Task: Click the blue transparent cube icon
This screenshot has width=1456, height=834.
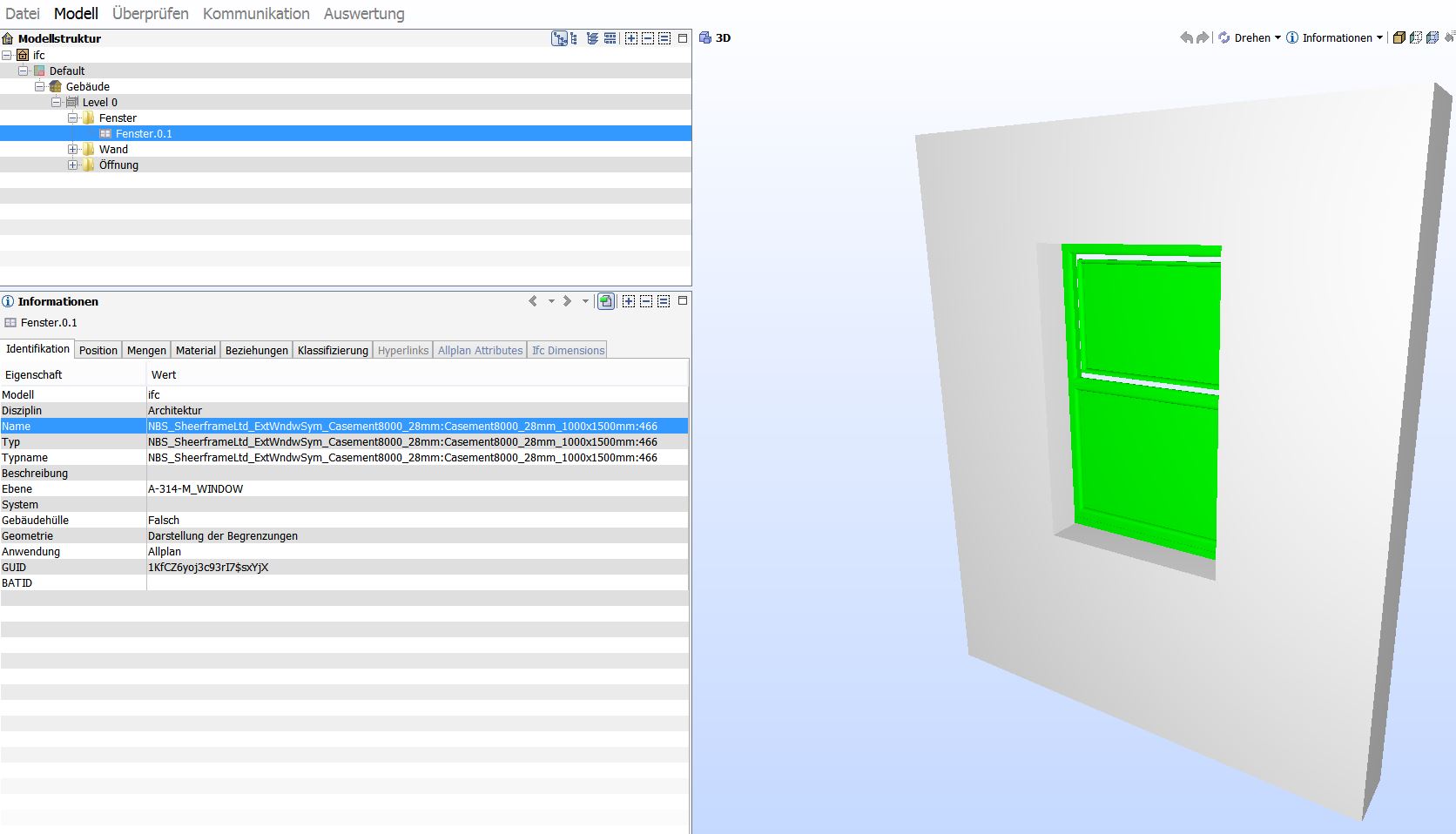Action: (x=1432, y=37)
